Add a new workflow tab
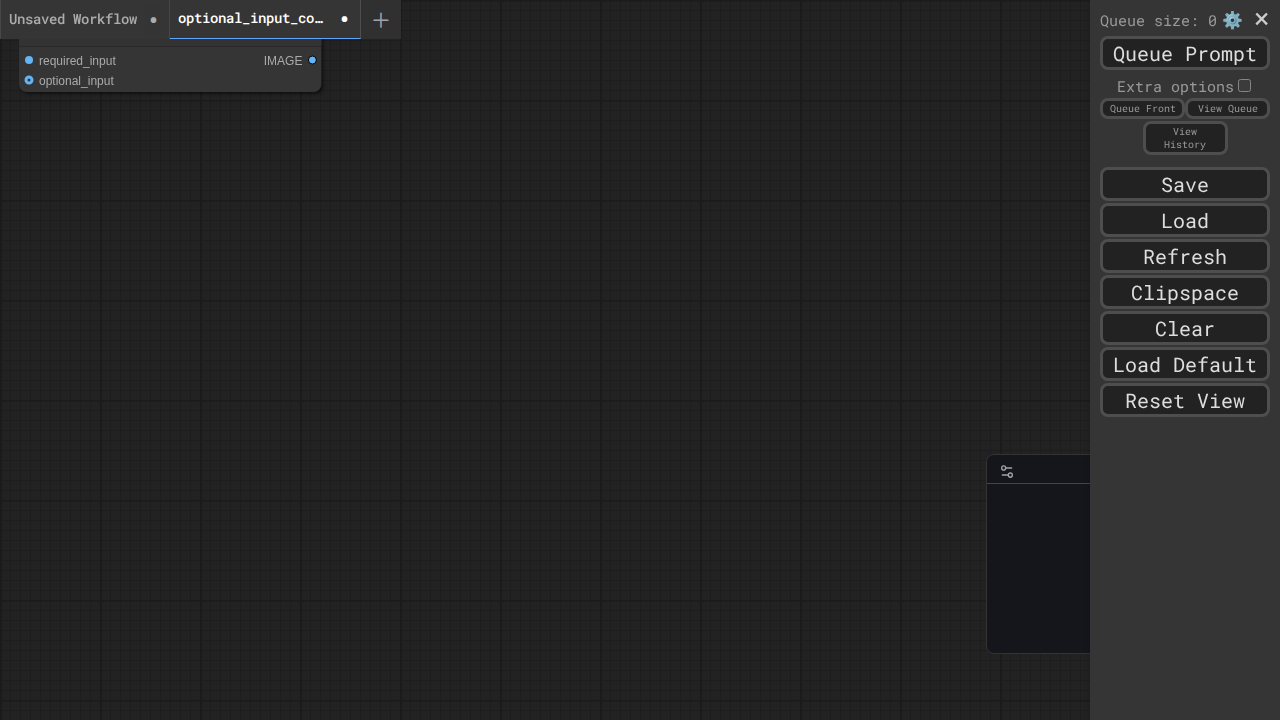The width and height of the screenshot is (1280, 720). pos(380,20)
